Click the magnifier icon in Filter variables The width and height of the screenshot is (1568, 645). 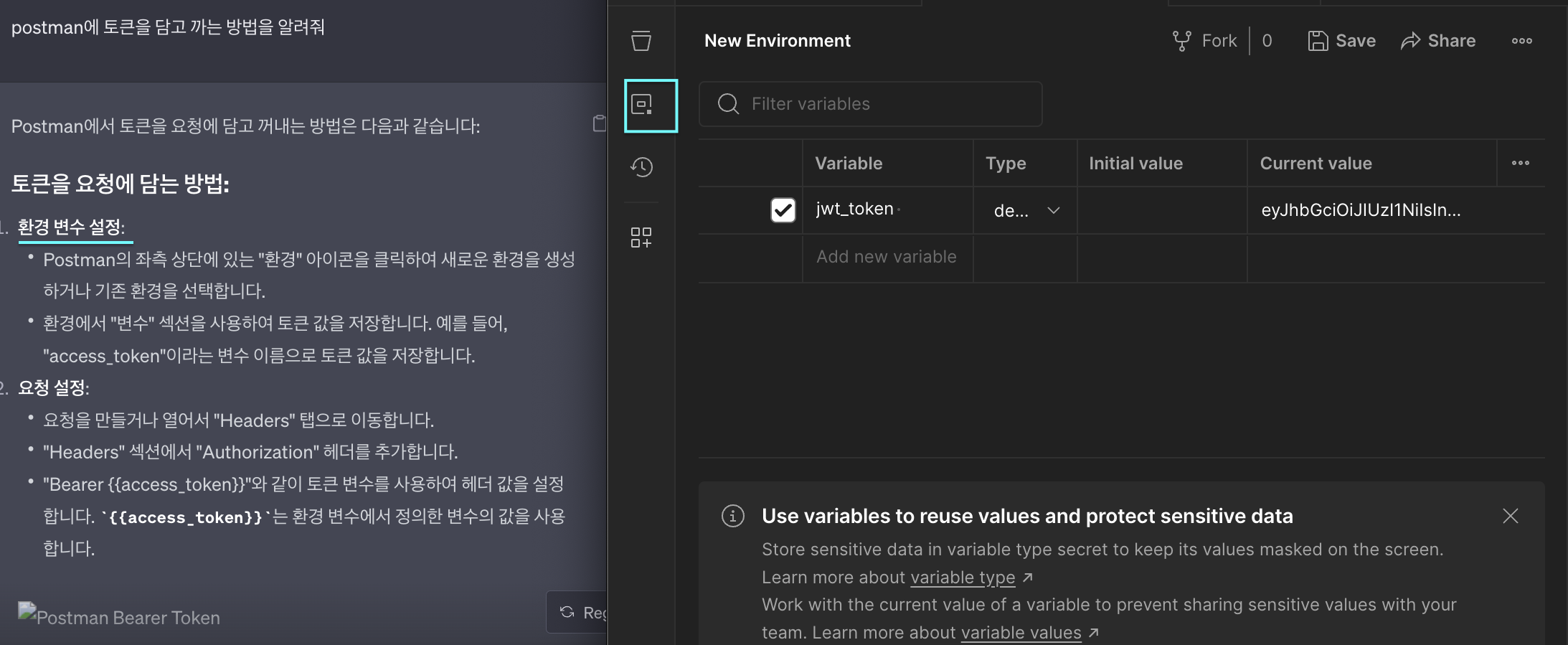728,104
